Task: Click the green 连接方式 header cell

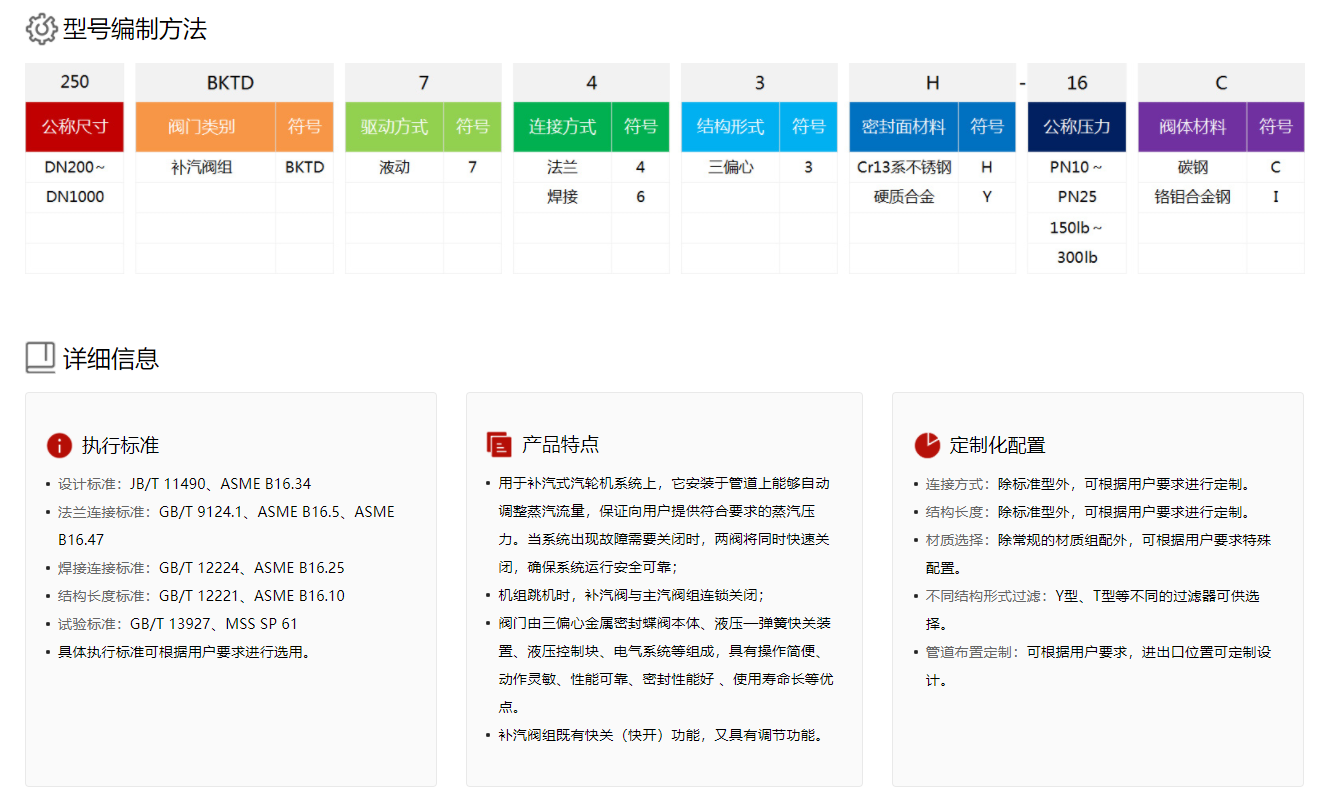Action: tap(562, 127)
